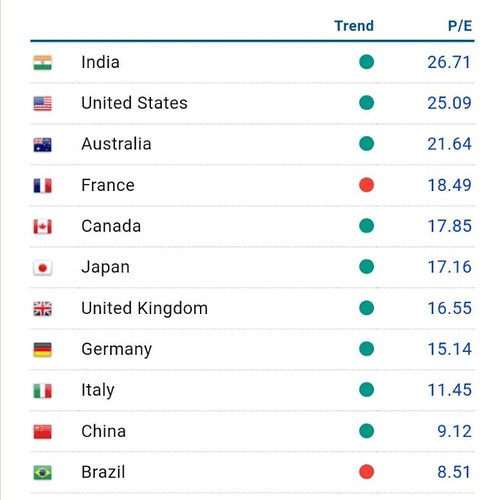Click the China flag icon
The image size is (502, 500).
coord(43,432)
